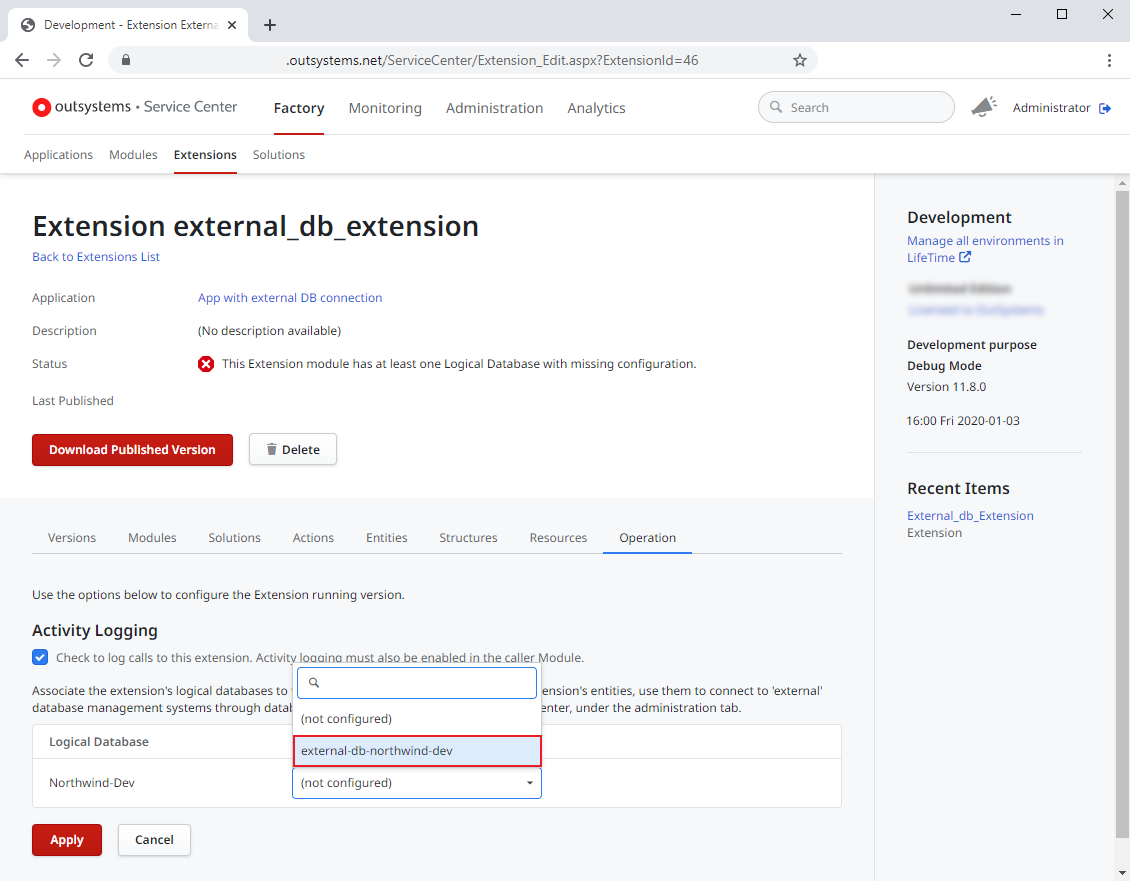Open the Monitoring menu
This screenshot has height=881, width=1130.
[385, 108]
